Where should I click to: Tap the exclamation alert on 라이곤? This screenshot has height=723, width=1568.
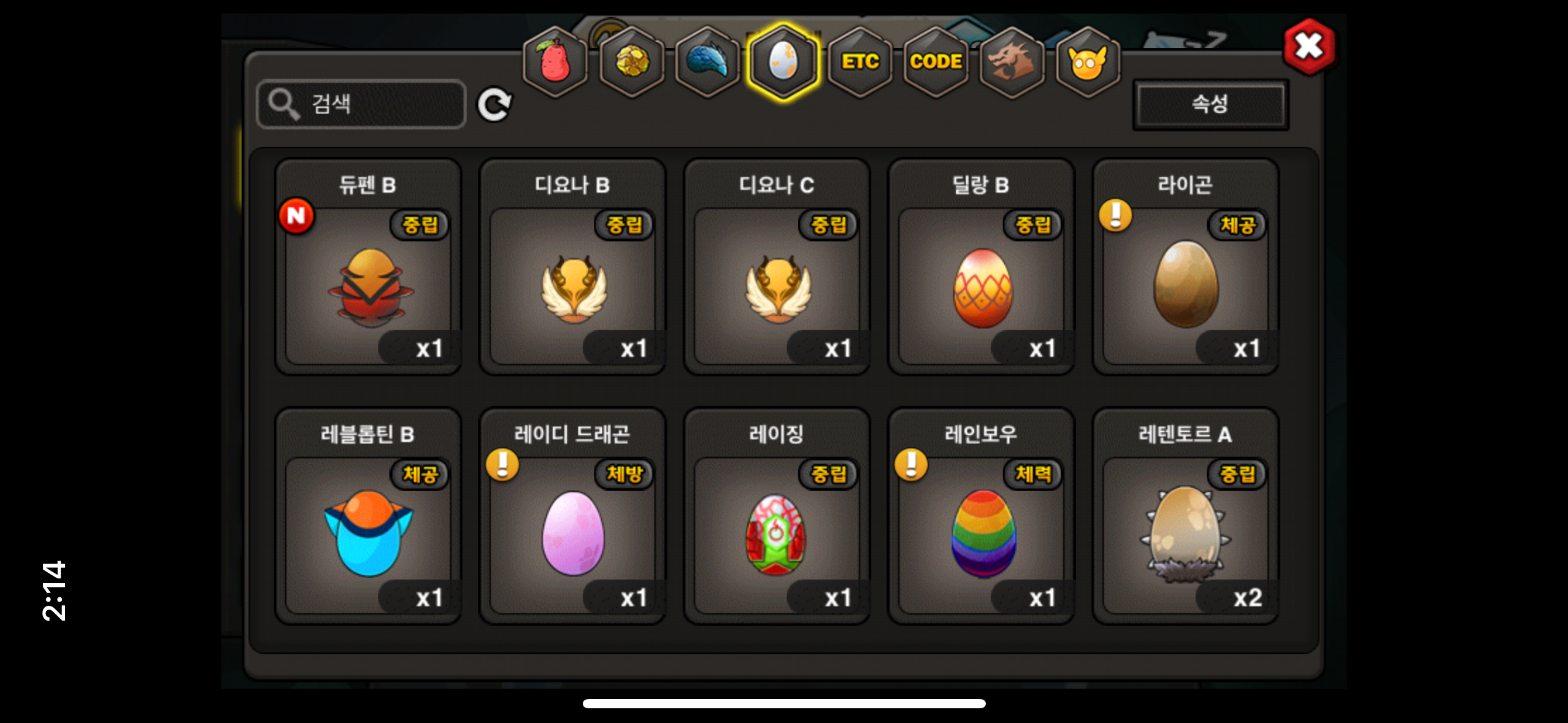pyautogui.click(x=1116, y=215)
